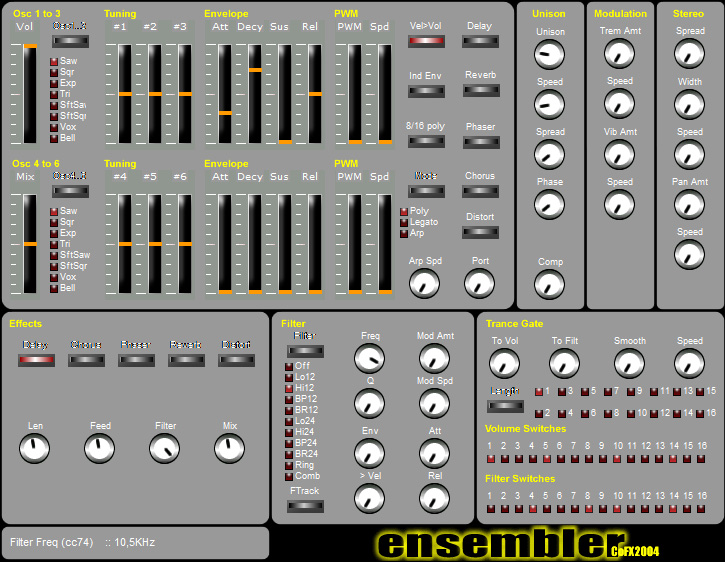Toggle Filter Switch step 8

tap(589, 509)
